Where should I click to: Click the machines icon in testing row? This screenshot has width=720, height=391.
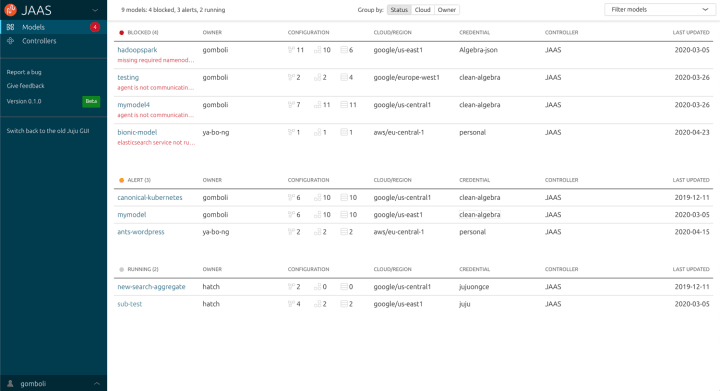[344, 77]
